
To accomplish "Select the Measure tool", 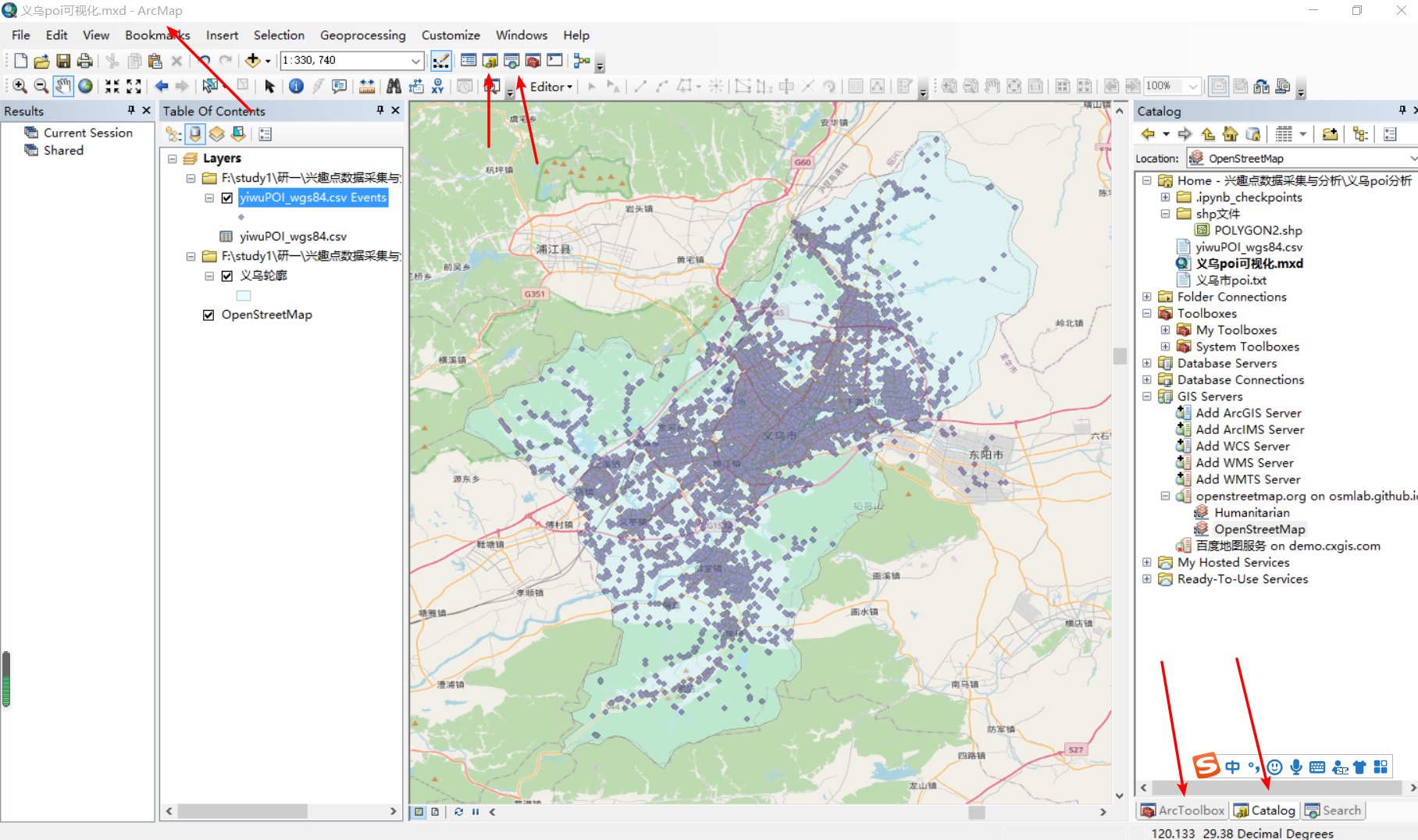I will [367, 86].
